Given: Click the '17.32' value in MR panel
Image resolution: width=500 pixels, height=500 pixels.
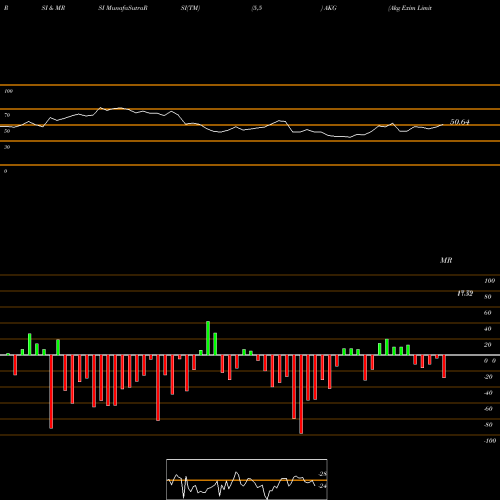Looking at the screenshot, I should [x=465, y=293].
